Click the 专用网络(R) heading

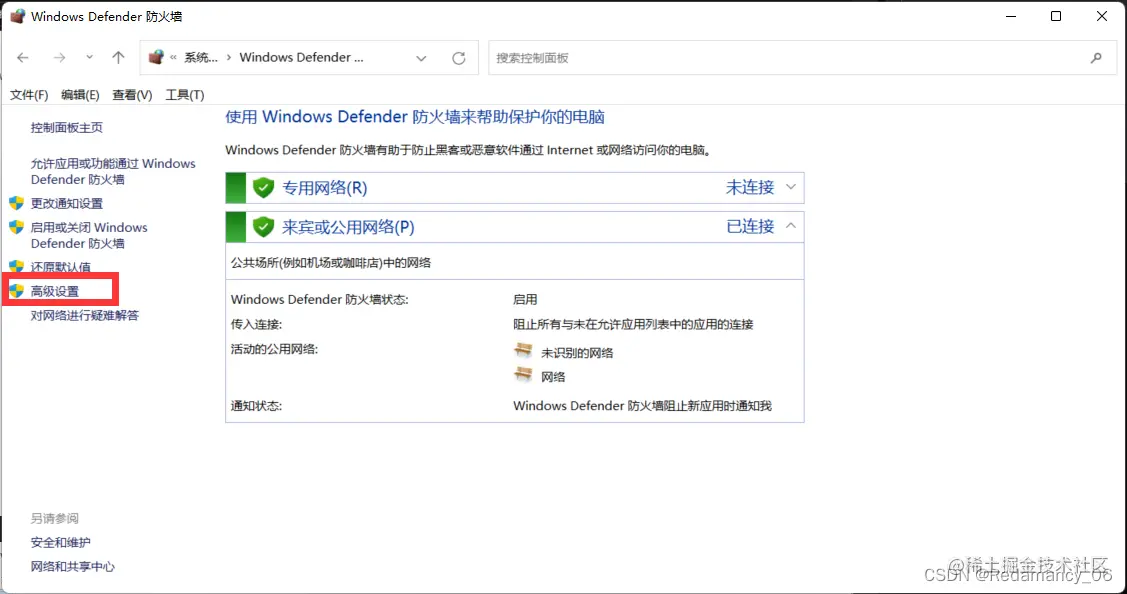pos(325,188)
